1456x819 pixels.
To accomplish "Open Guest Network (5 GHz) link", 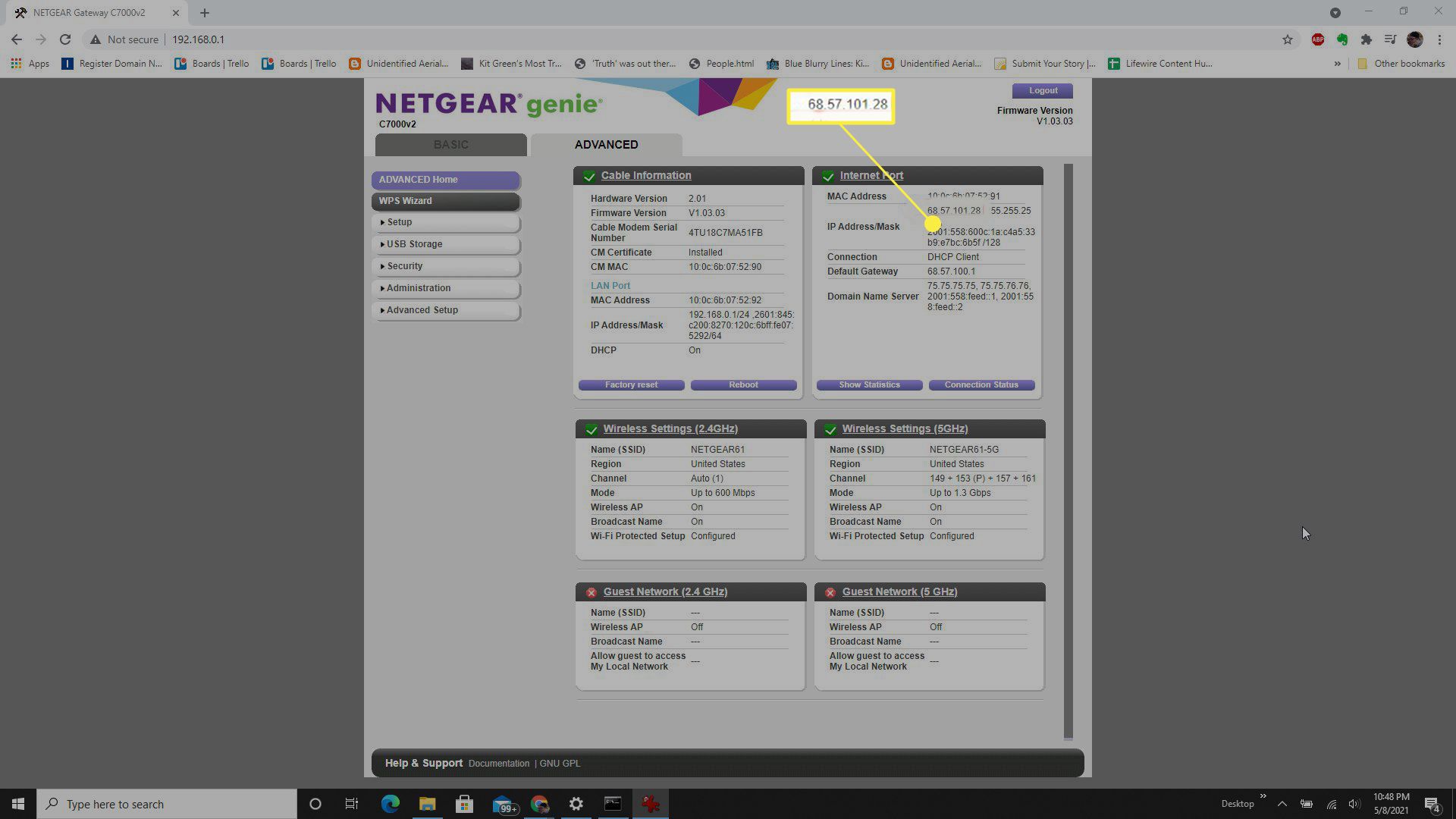I will (899, 591).
